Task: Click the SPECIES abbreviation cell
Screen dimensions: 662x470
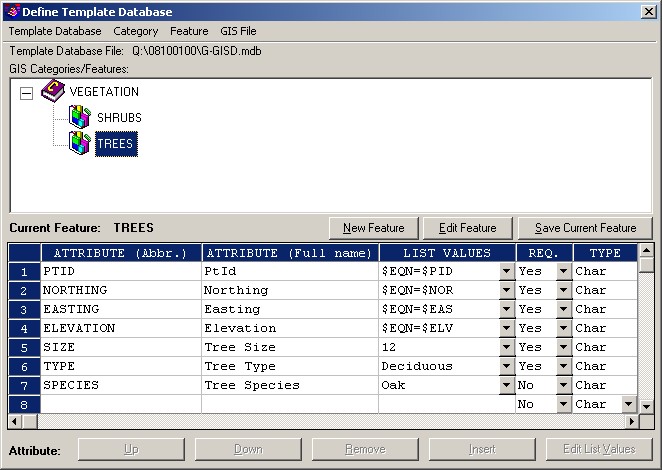Action: pyautogui.click(x=121, y=385)
